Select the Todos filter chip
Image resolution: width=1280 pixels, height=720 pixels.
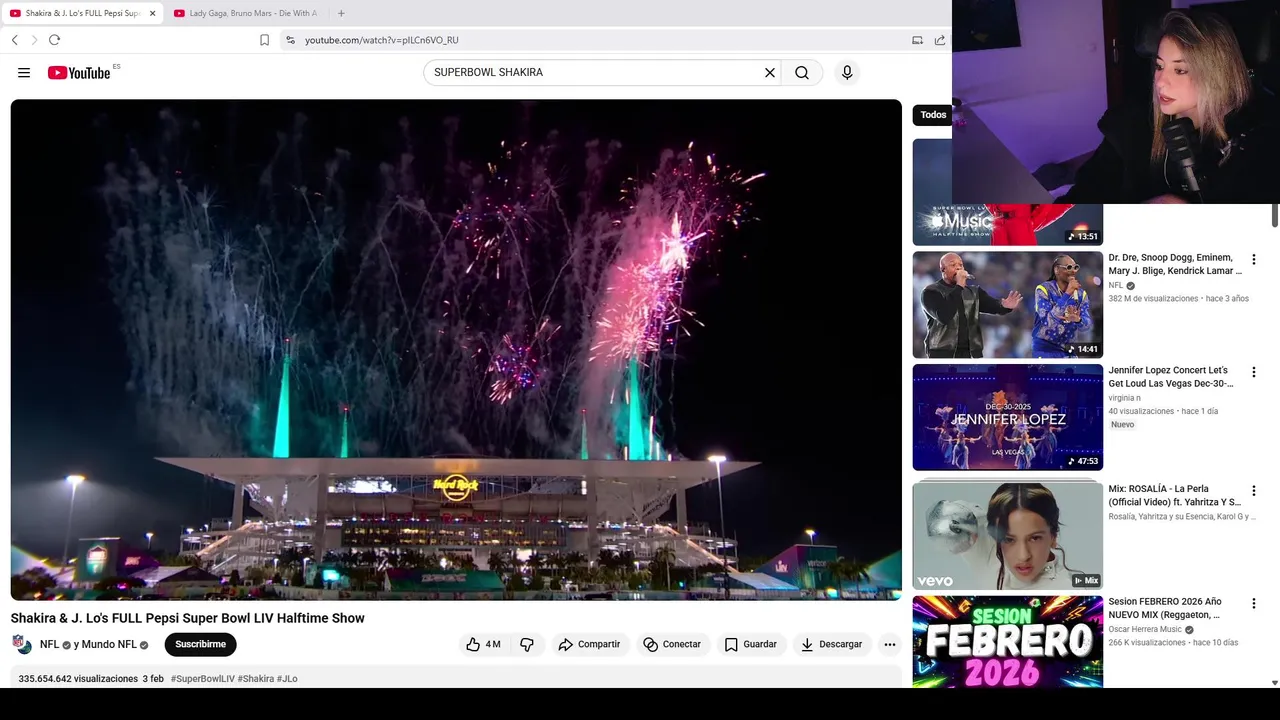[x=932, y=115]
